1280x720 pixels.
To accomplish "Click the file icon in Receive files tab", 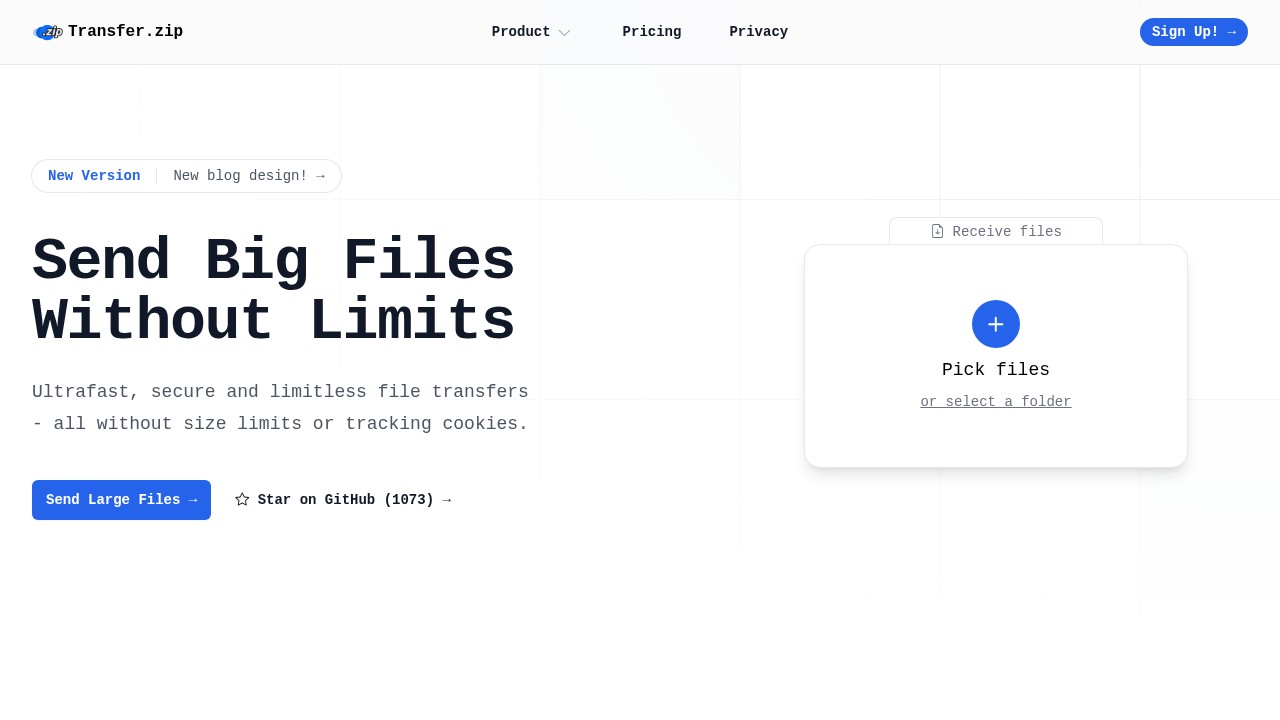I will [937, 231].
